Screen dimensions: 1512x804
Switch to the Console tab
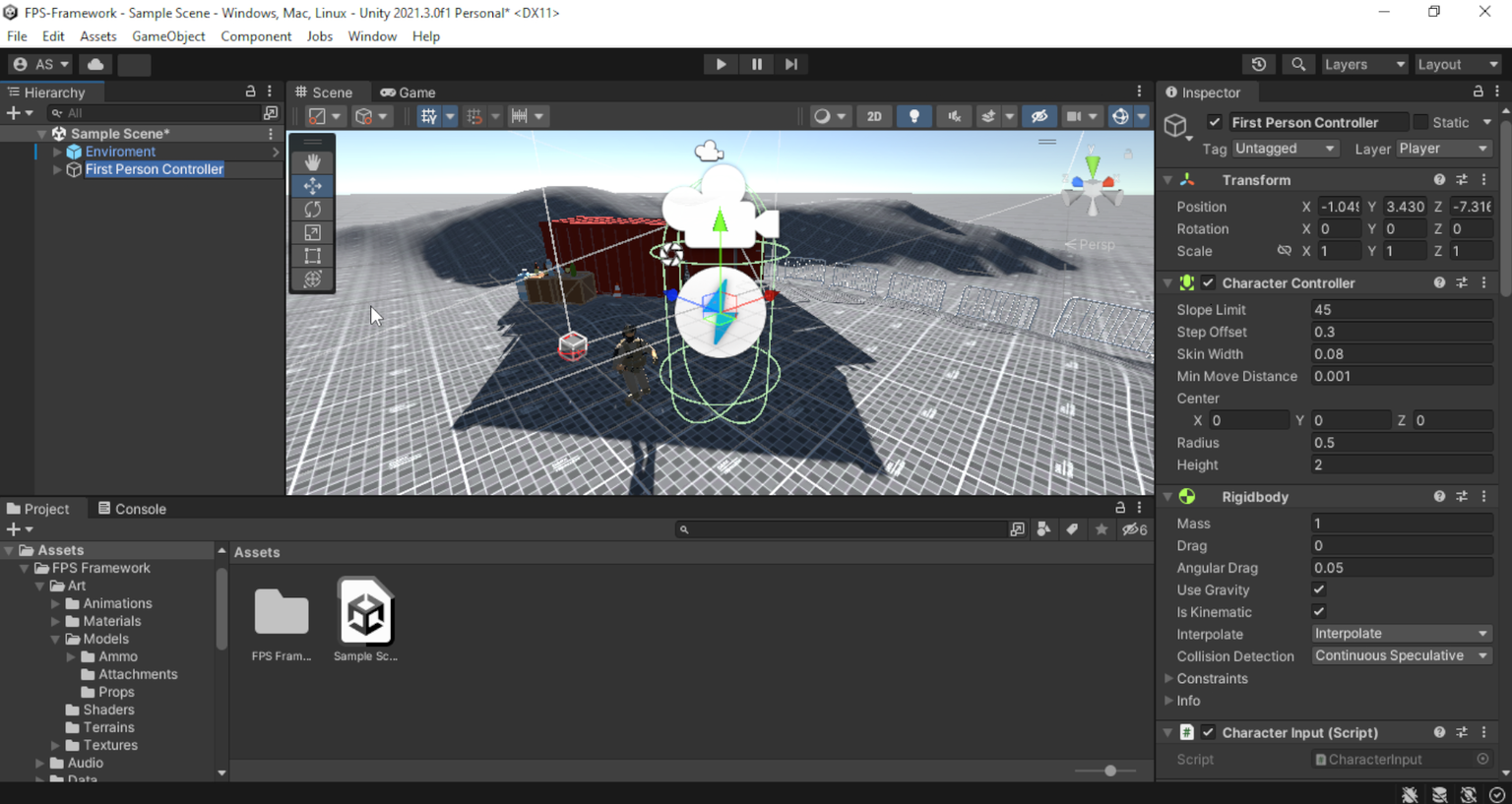point(132,509)
